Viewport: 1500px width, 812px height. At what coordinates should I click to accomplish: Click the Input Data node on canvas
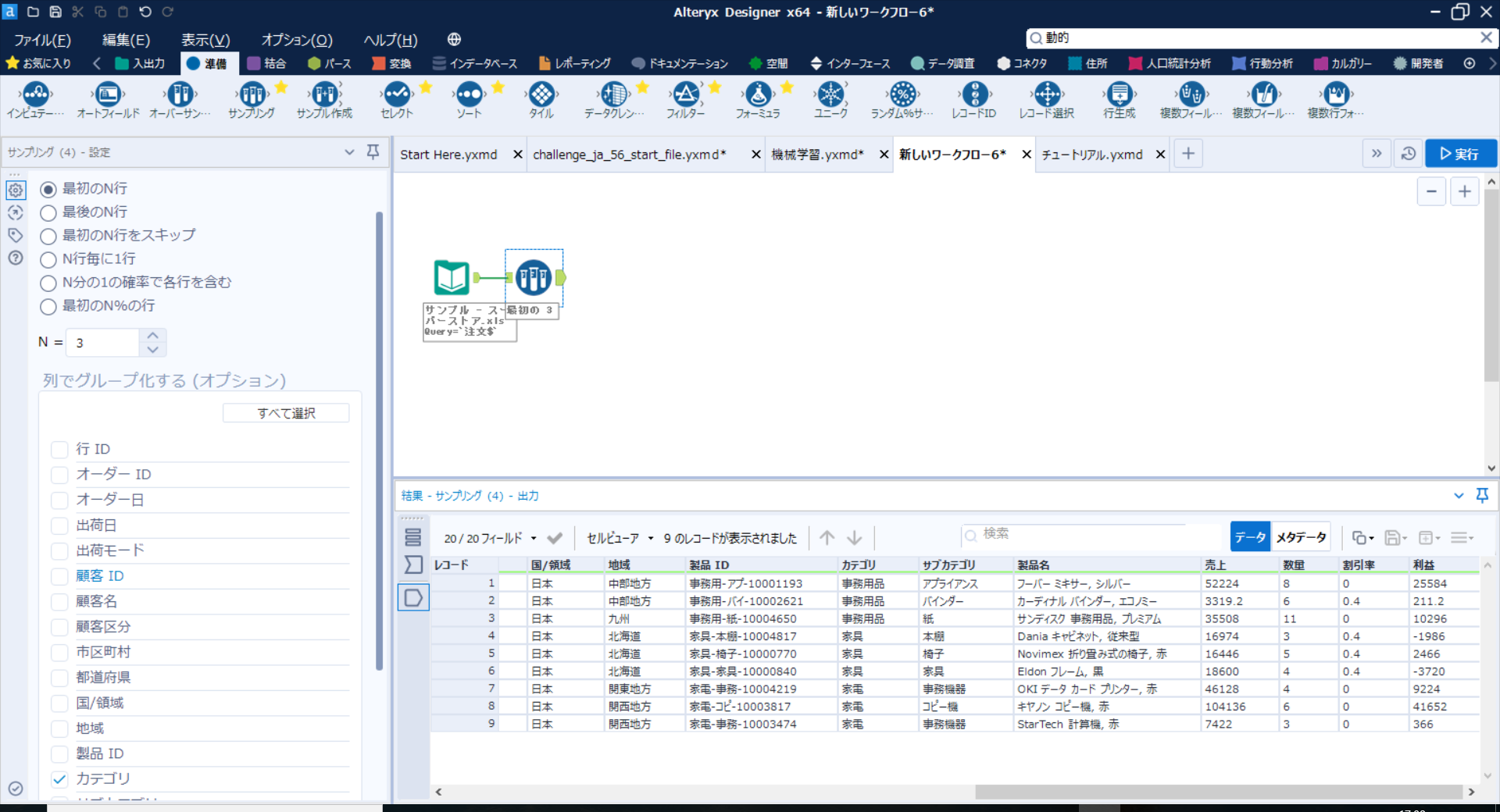pos(452,277)
